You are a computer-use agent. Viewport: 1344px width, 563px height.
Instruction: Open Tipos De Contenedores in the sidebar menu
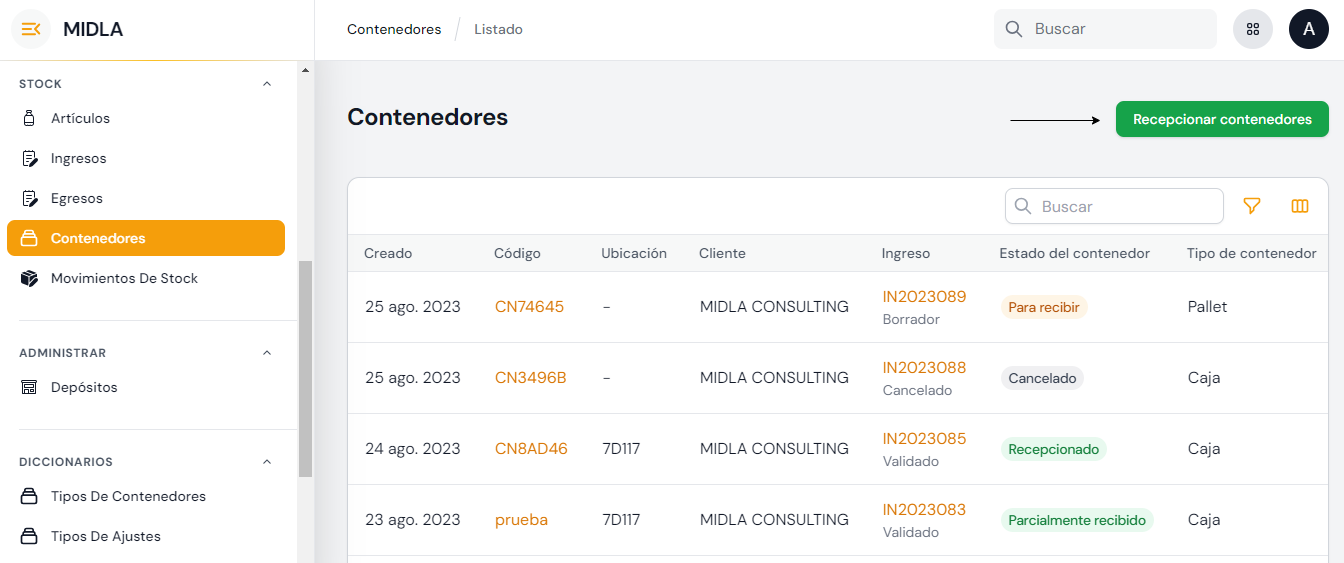[128, 496]
